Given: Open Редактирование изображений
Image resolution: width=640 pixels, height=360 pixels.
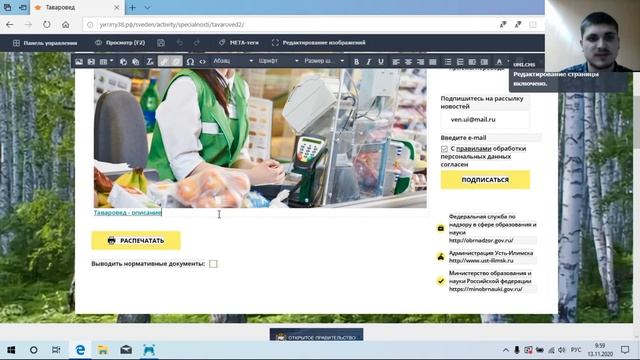Looking at the screenshot, I should (x=319, y=43).
